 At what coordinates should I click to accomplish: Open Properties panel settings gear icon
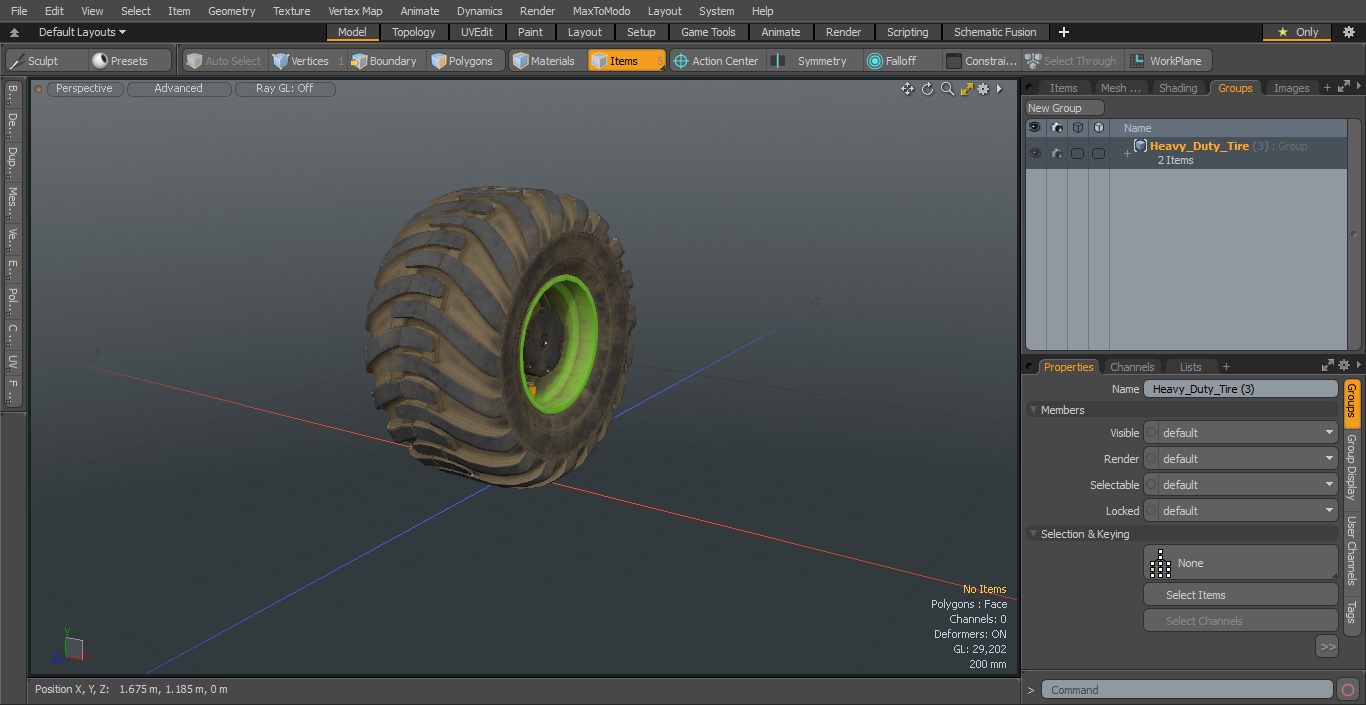point(1344,366)
